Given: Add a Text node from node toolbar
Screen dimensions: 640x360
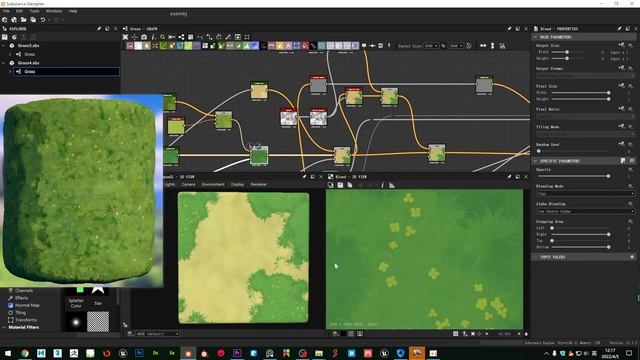Looking at the screenshot, I should [288, 46].
